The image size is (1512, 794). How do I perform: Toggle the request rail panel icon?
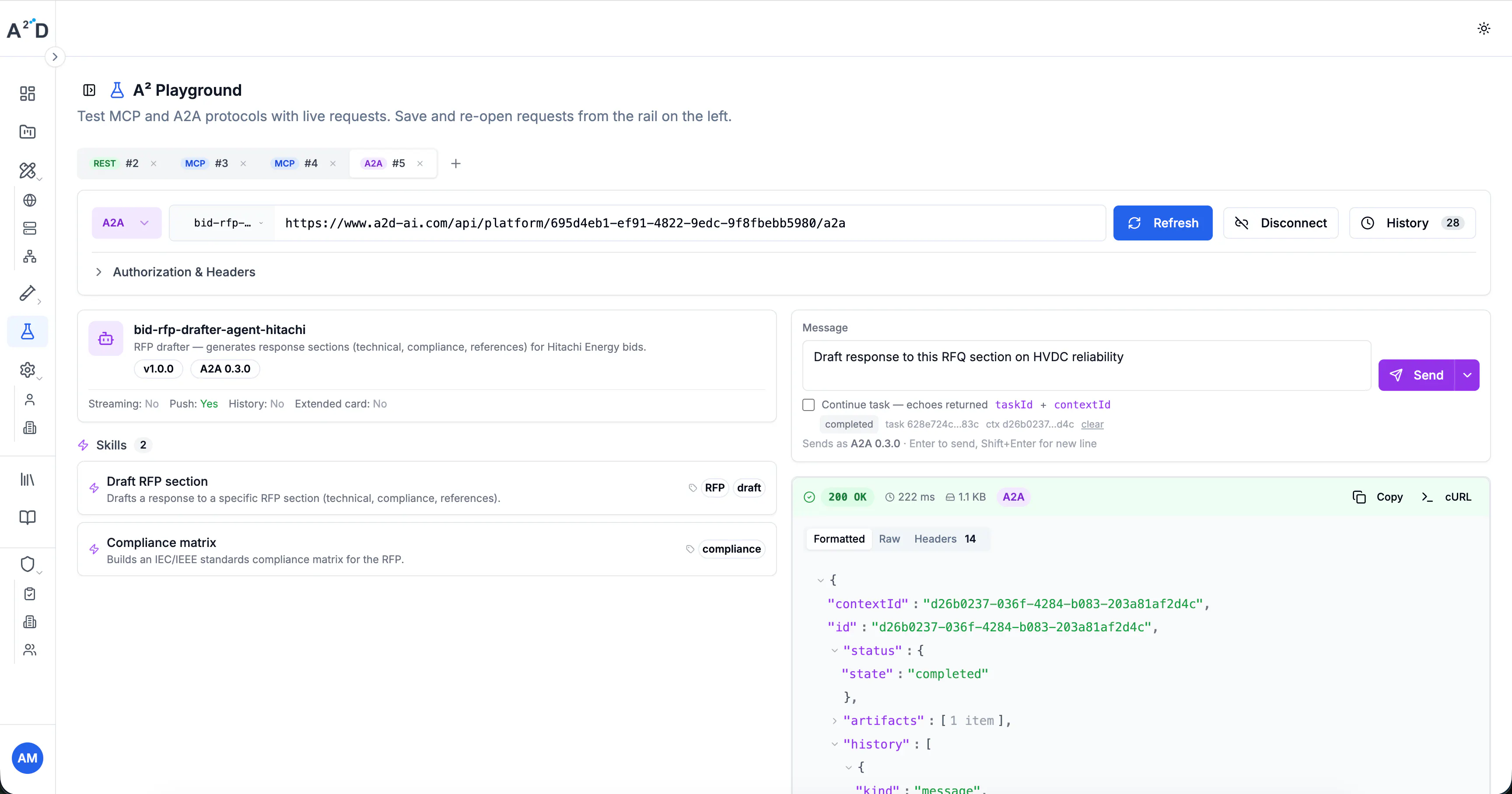89,91
